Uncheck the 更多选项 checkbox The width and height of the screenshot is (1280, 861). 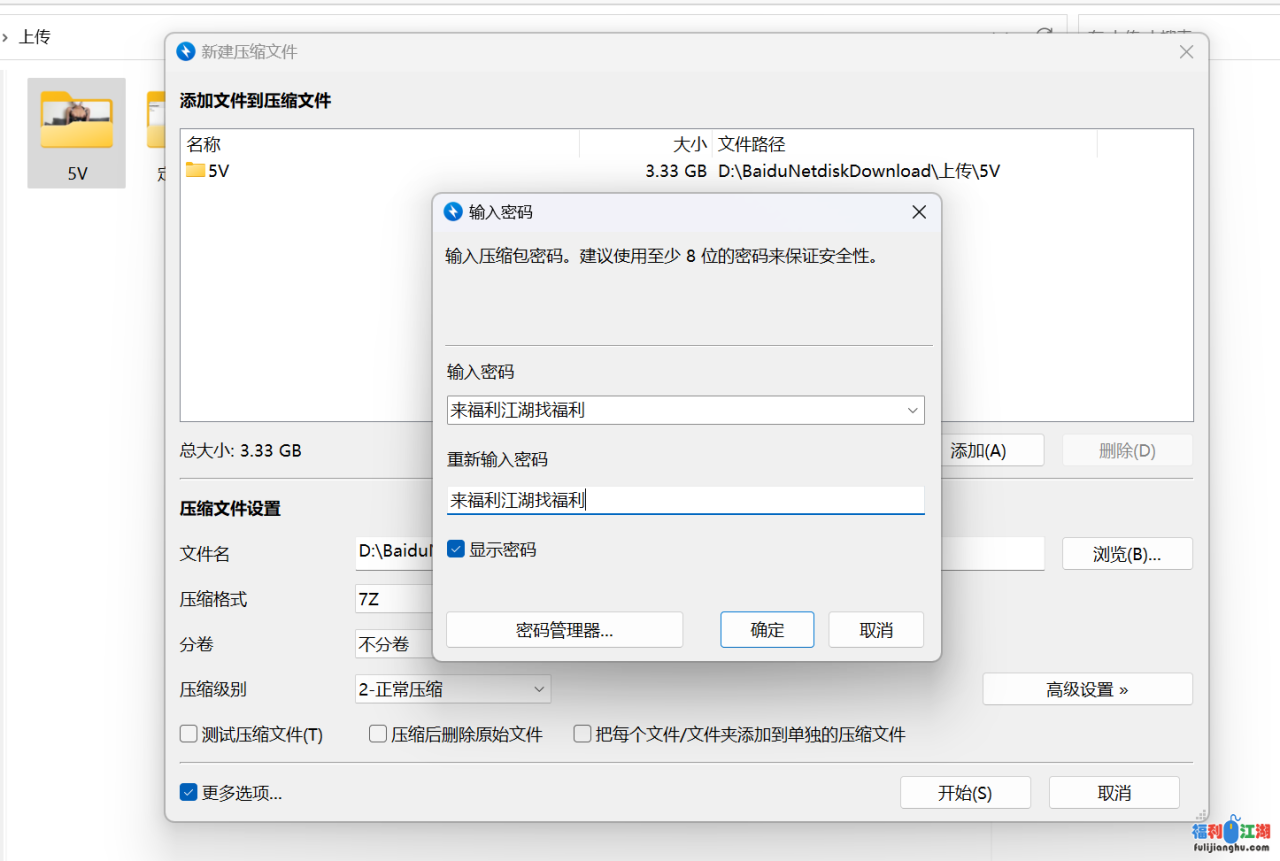pyautogui.click(x=189, y=792)
